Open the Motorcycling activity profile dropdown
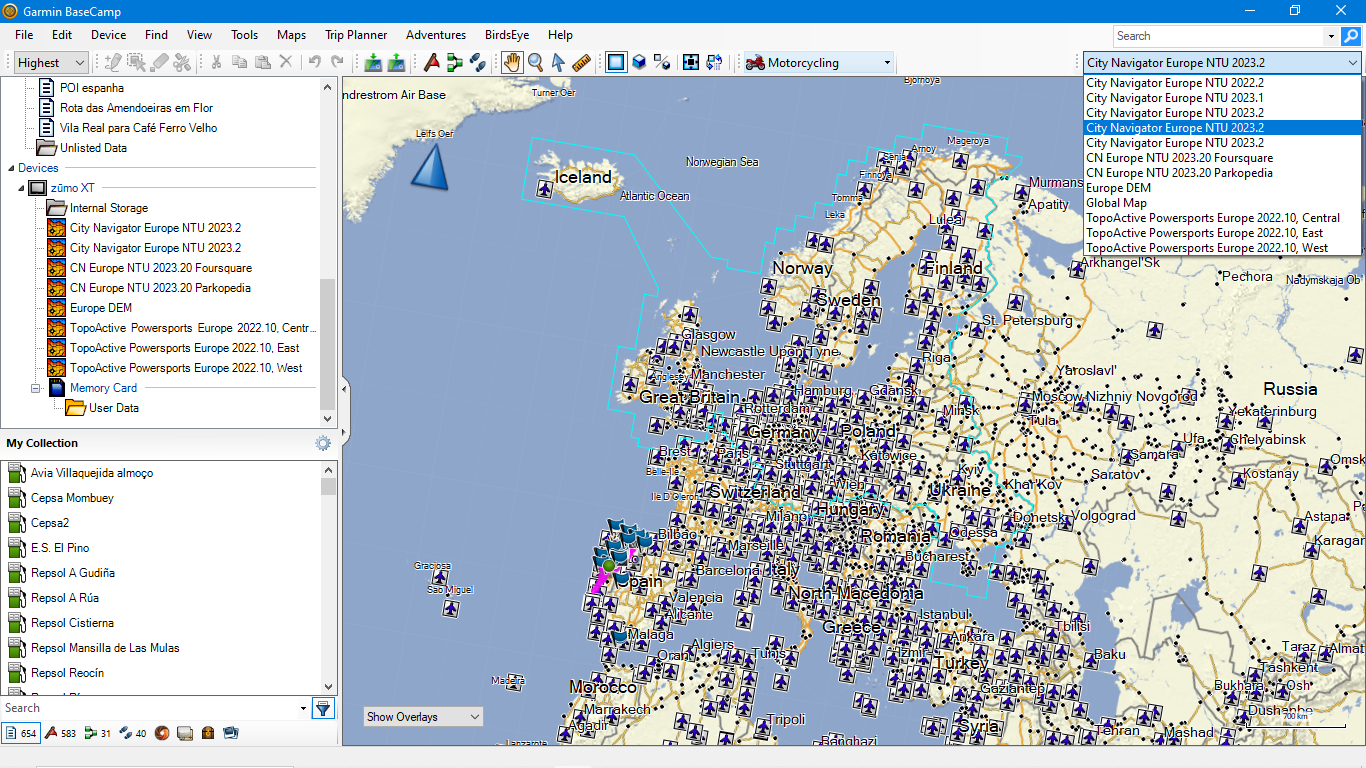Viewport: 1366px width, 768px height. 818,62
